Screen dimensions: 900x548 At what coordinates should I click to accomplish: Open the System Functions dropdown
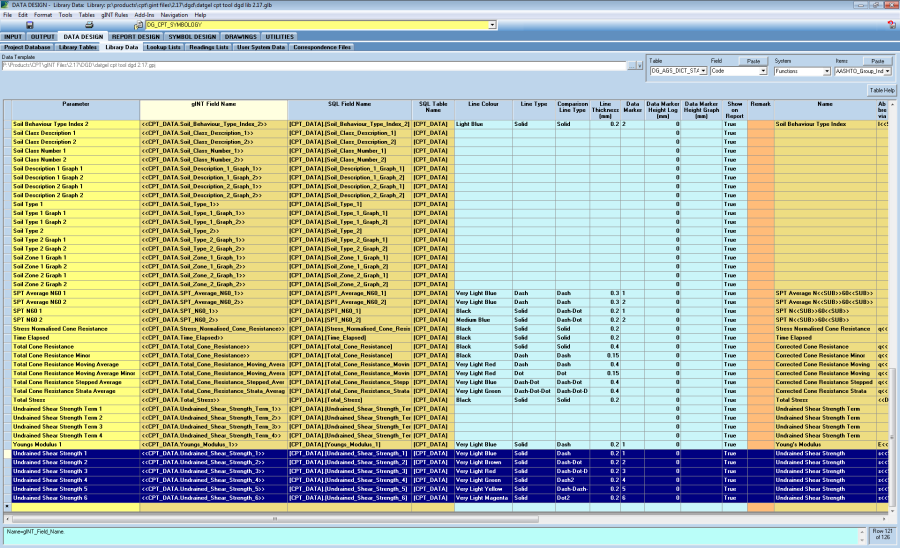point(826,71)
